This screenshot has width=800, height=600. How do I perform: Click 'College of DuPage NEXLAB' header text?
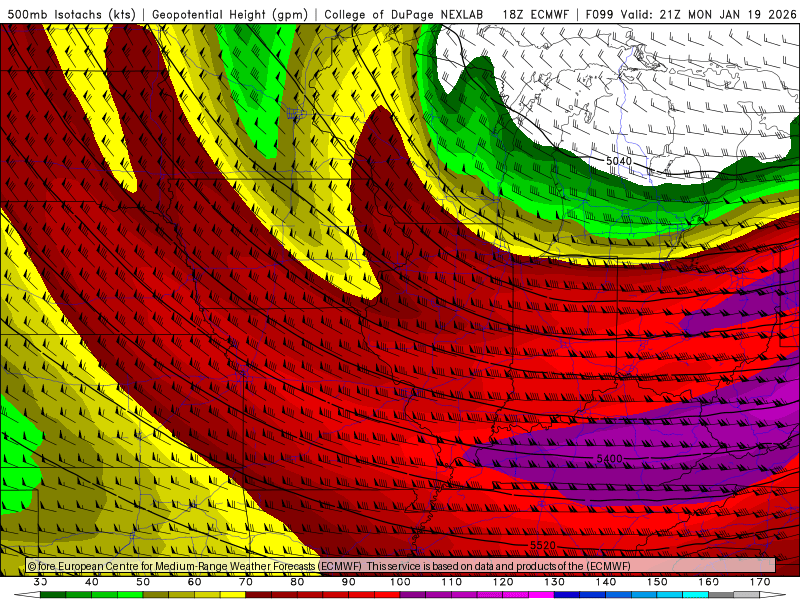pyautogui.click(x=404, y=14)
